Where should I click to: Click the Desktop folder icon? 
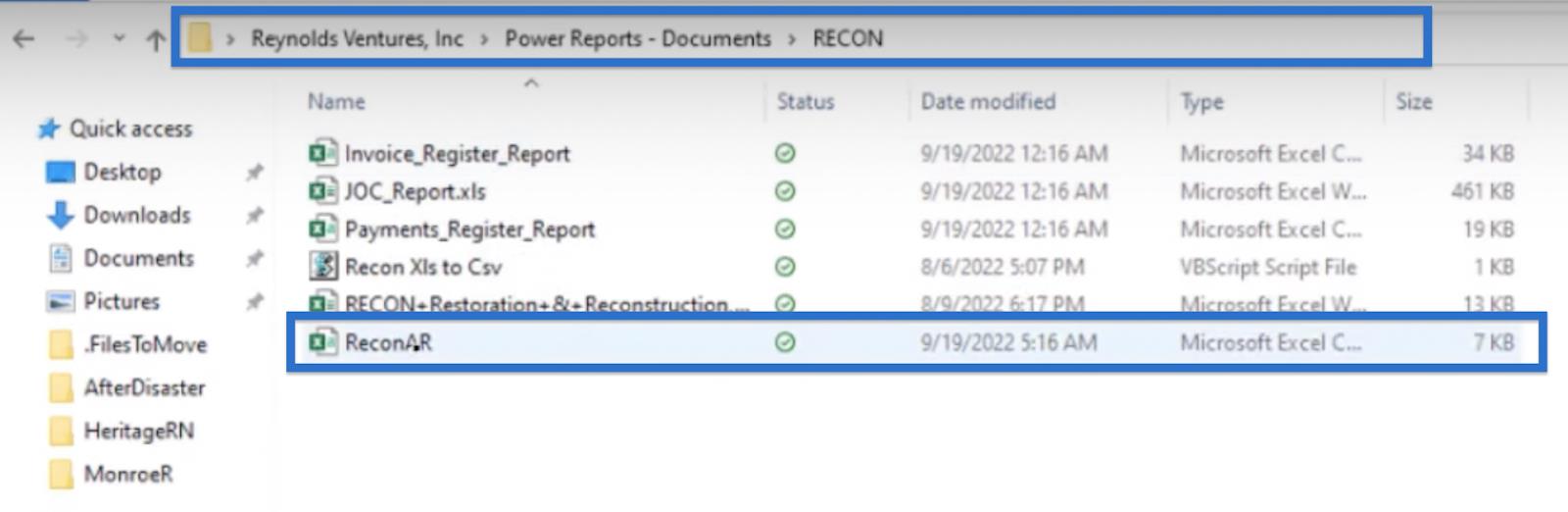(x=61, y=173)
